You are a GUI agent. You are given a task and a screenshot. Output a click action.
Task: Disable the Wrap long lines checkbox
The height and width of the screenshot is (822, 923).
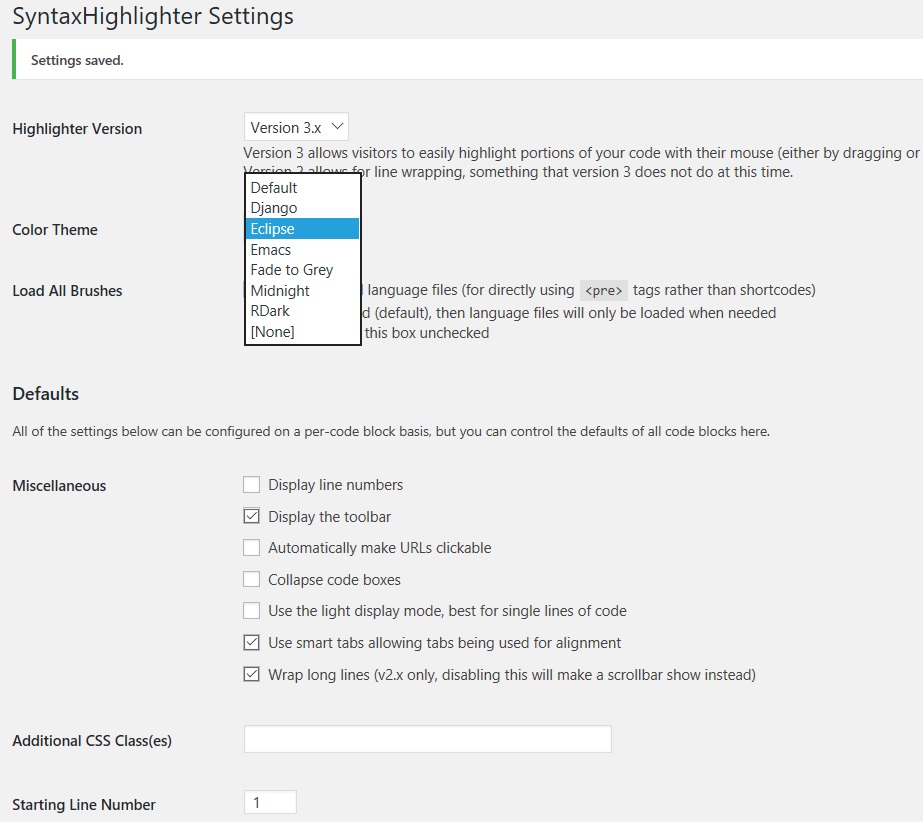point(251,674)
